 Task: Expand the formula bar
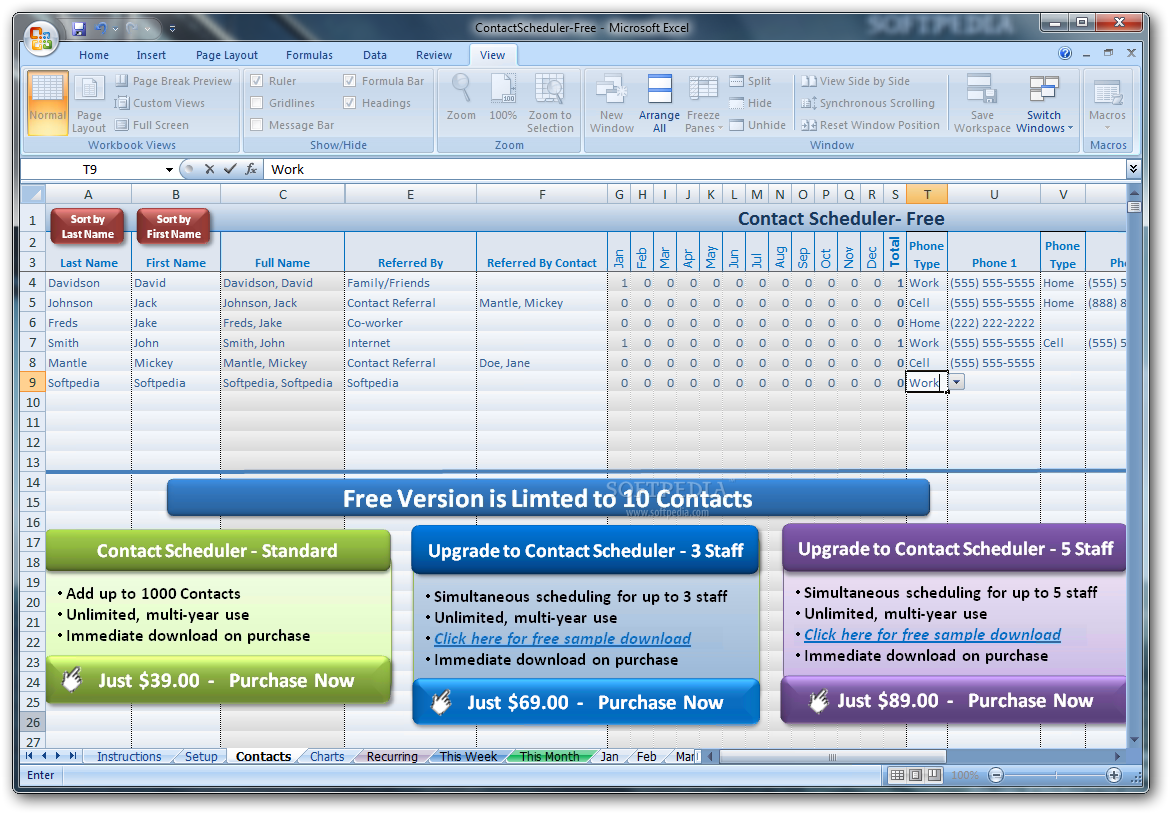click(x=1133, y=169)
